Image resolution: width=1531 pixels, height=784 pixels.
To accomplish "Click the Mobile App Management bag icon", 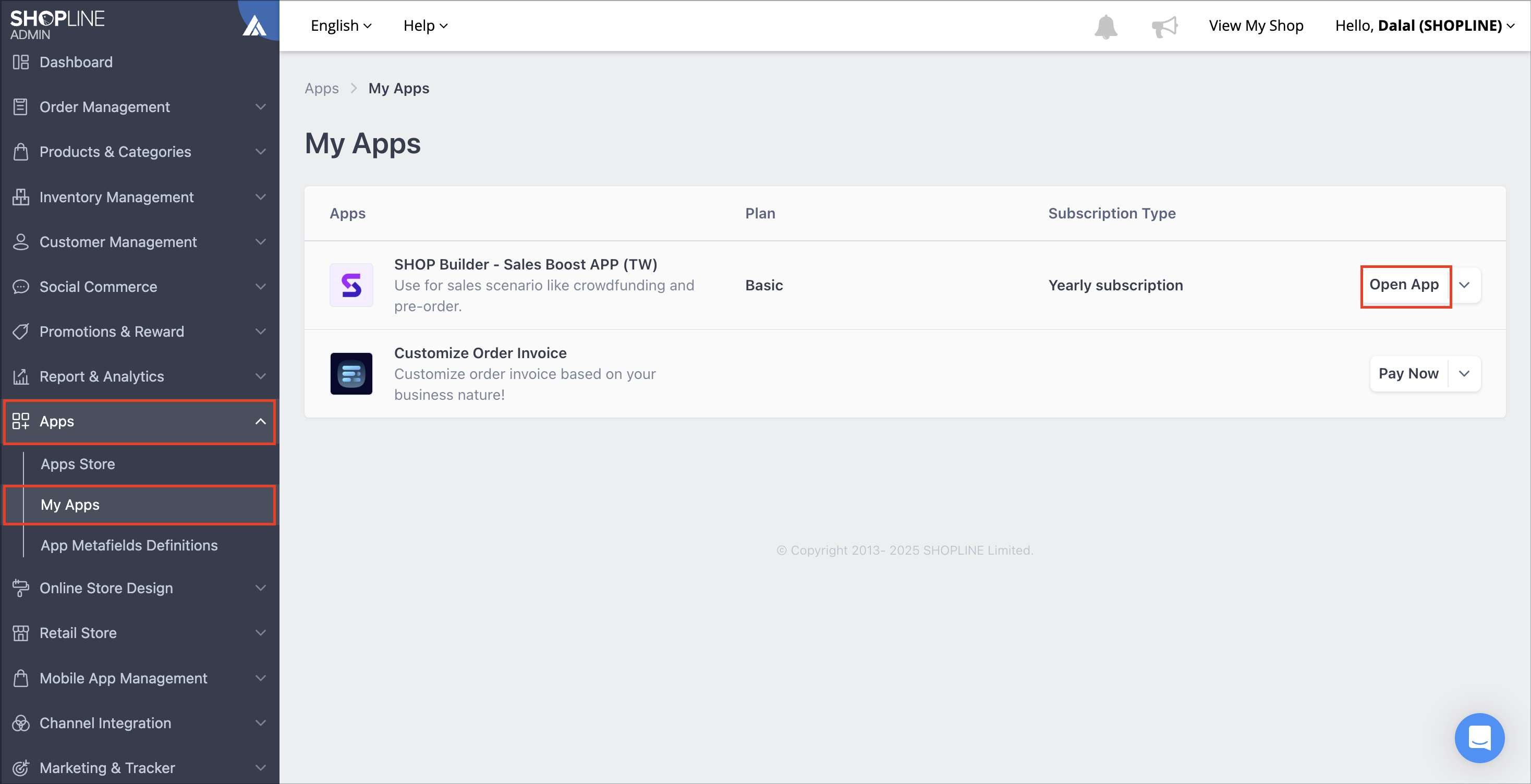I will click(x=21, y=678).
